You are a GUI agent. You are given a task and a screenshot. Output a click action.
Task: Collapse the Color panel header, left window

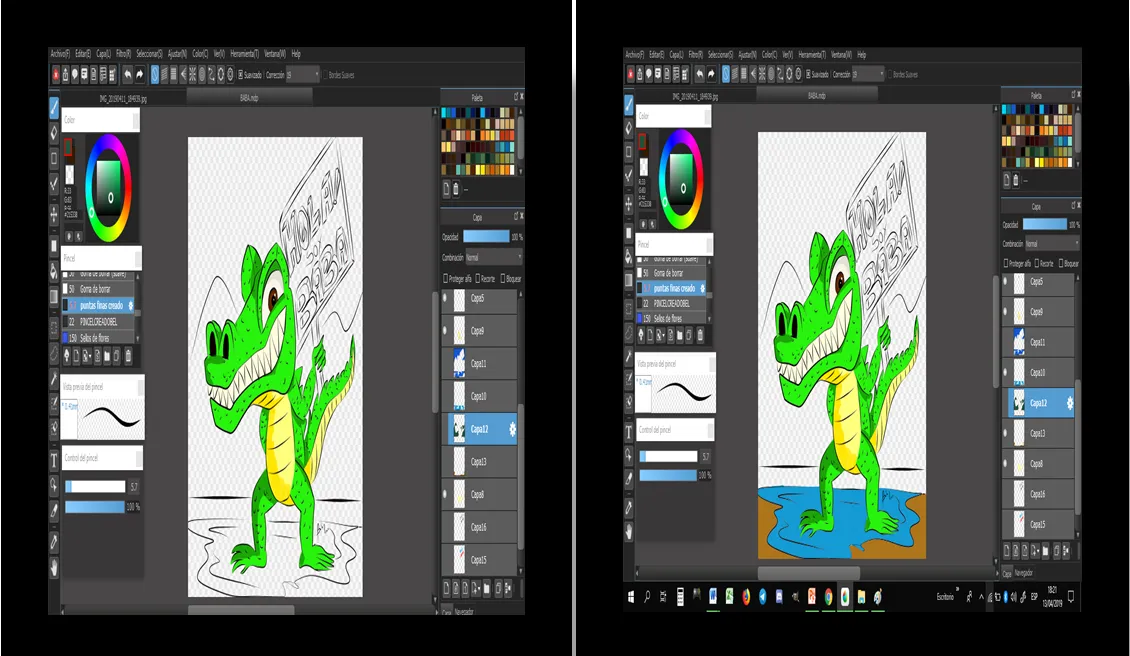(100, 120)
